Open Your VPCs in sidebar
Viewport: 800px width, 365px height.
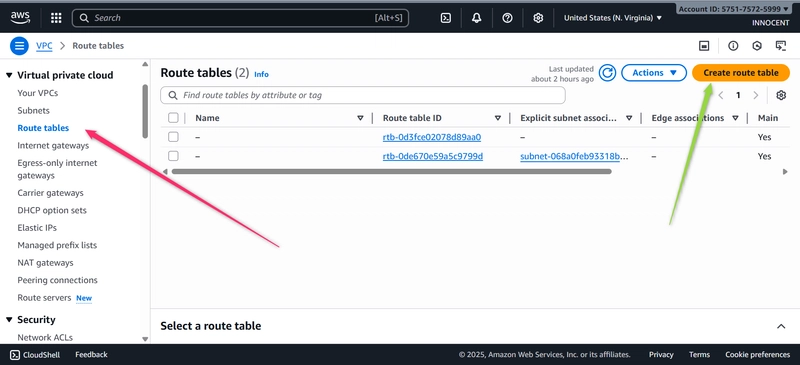[38, 93]
